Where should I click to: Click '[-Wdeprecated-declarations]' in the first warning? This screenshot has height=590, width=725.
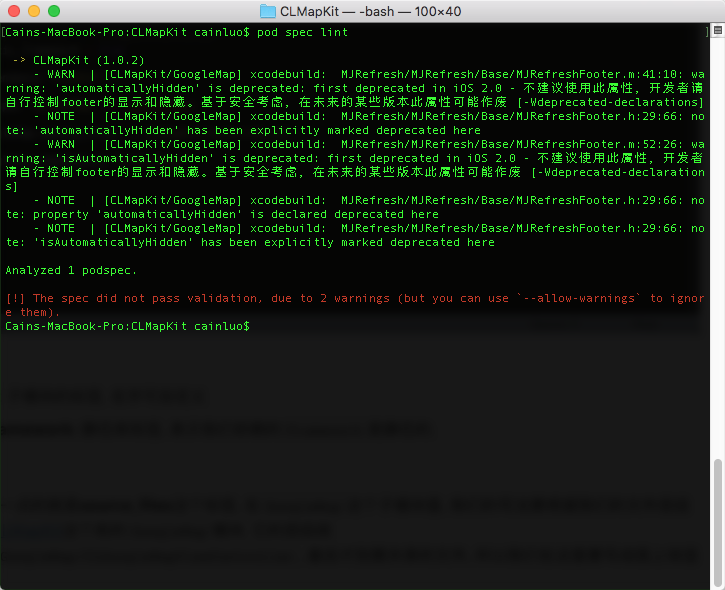(610, 102)
